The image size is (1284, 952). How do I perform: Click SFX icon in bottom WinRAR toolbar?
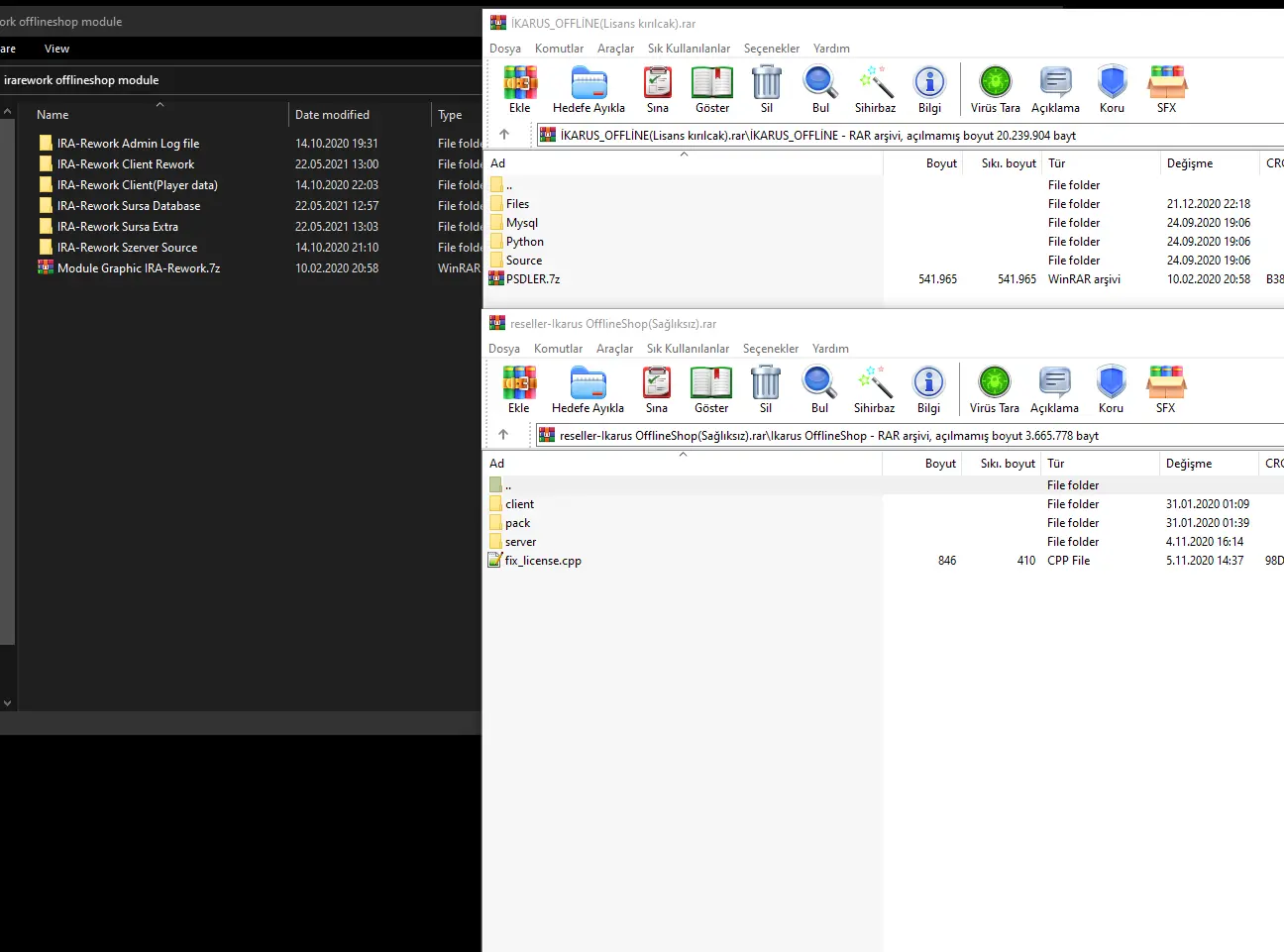click(1165, 388)
